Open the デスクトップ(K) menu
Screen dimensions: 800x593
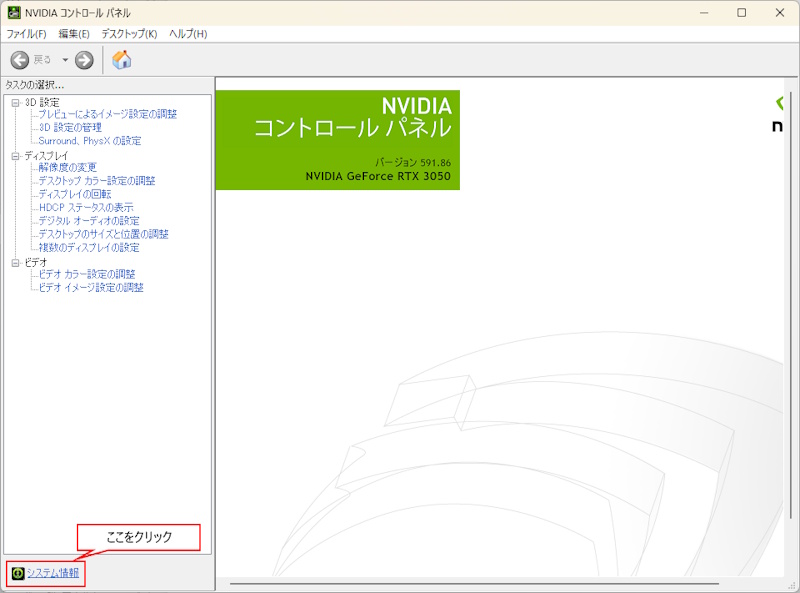tap(129, 34)
